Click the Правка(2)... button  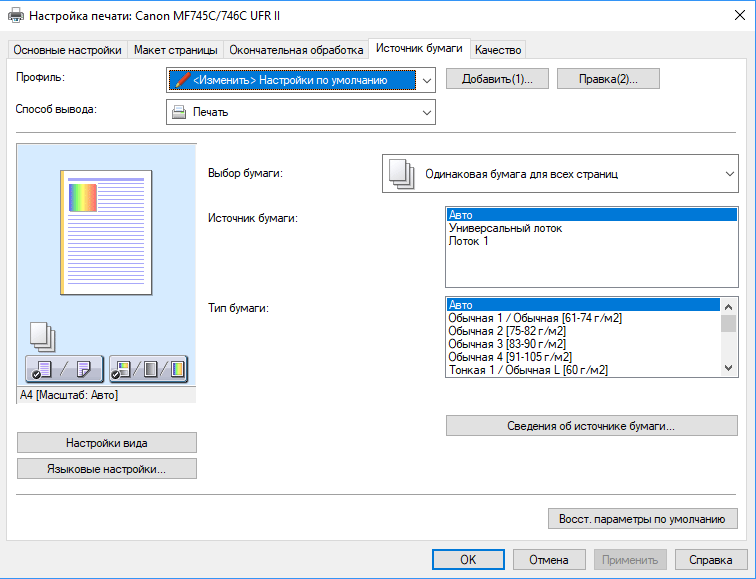[608, 79]
